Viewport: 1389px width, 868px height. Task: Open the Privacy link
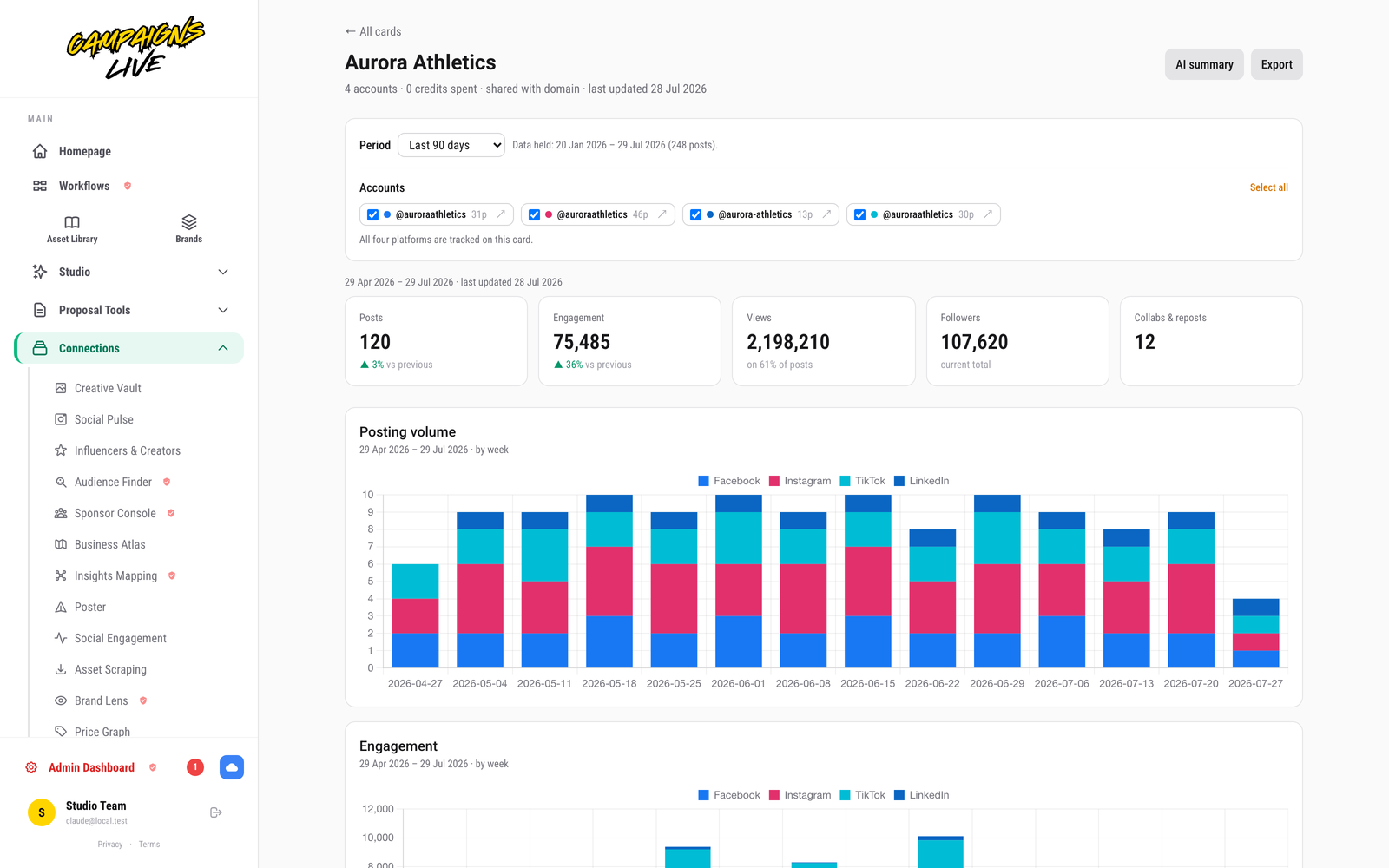tap(110, 845)
